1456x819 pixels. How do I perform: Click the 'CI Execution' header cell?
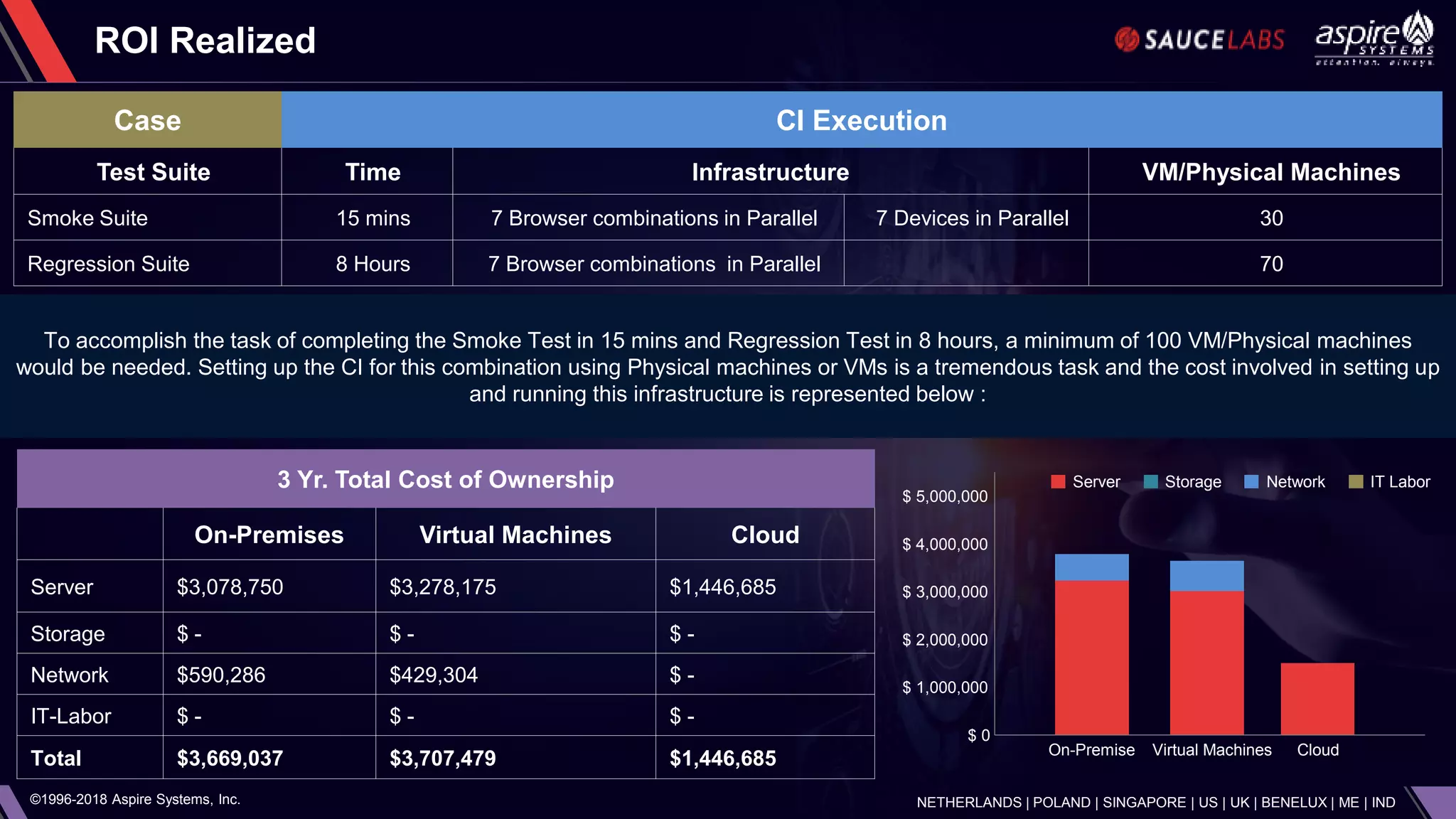click(x=862, y=119)
